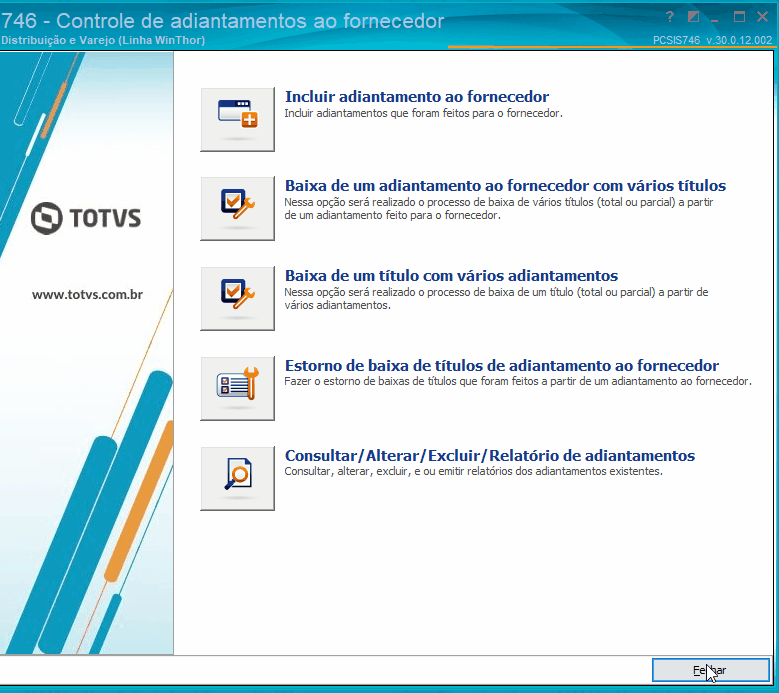Click the contrast square icon beside the help icon
This screenshot has height=693, width=779.
(693, 17)
